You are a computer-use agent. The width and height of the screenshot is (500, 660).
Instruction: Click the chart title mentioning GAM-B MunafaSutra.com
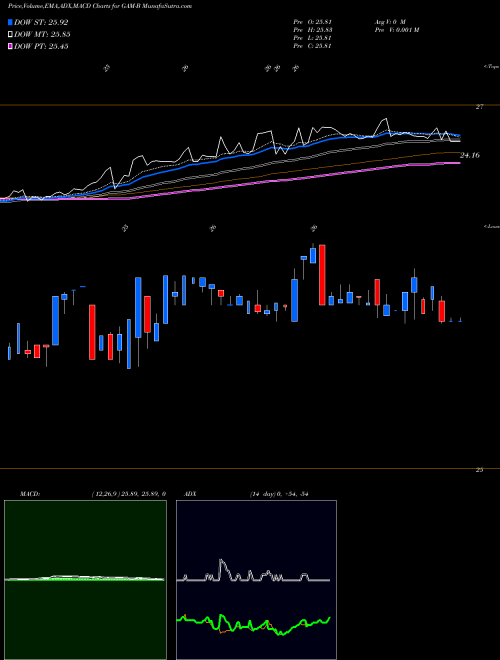[x=100, y=6]
